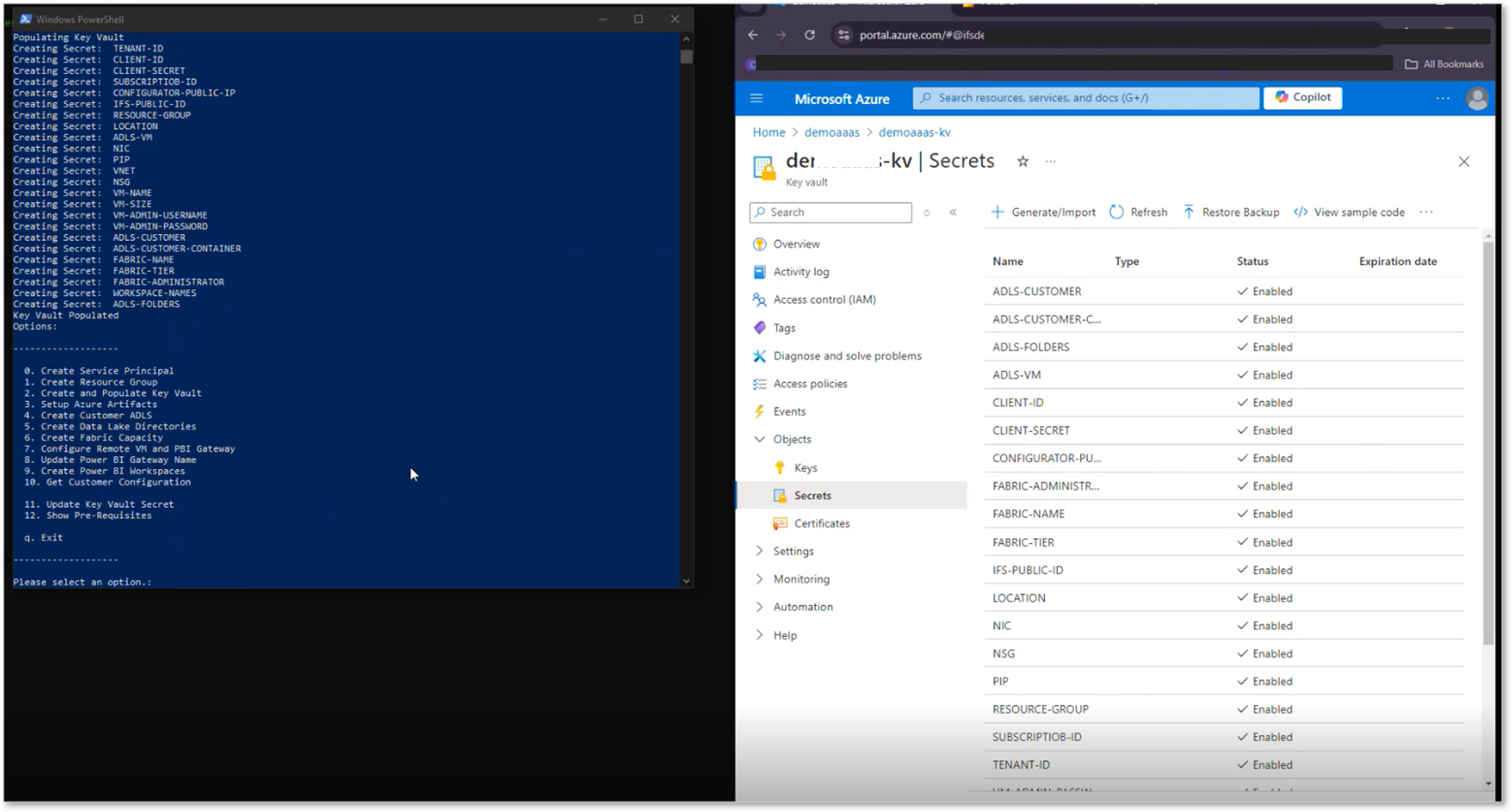Favorite this key vault with star icon
1512x812 pixels.
tap(1022, 162)
